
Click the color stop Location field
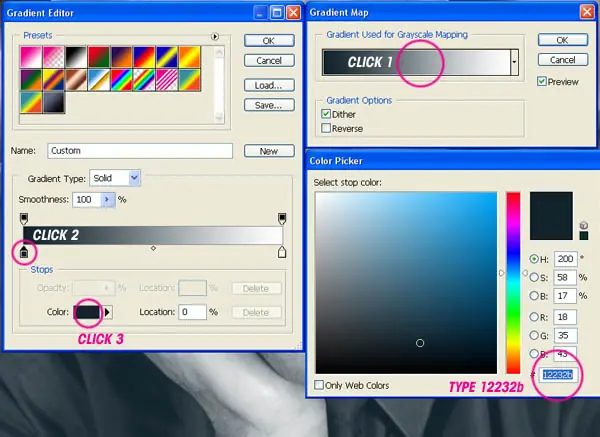[192, 312]
